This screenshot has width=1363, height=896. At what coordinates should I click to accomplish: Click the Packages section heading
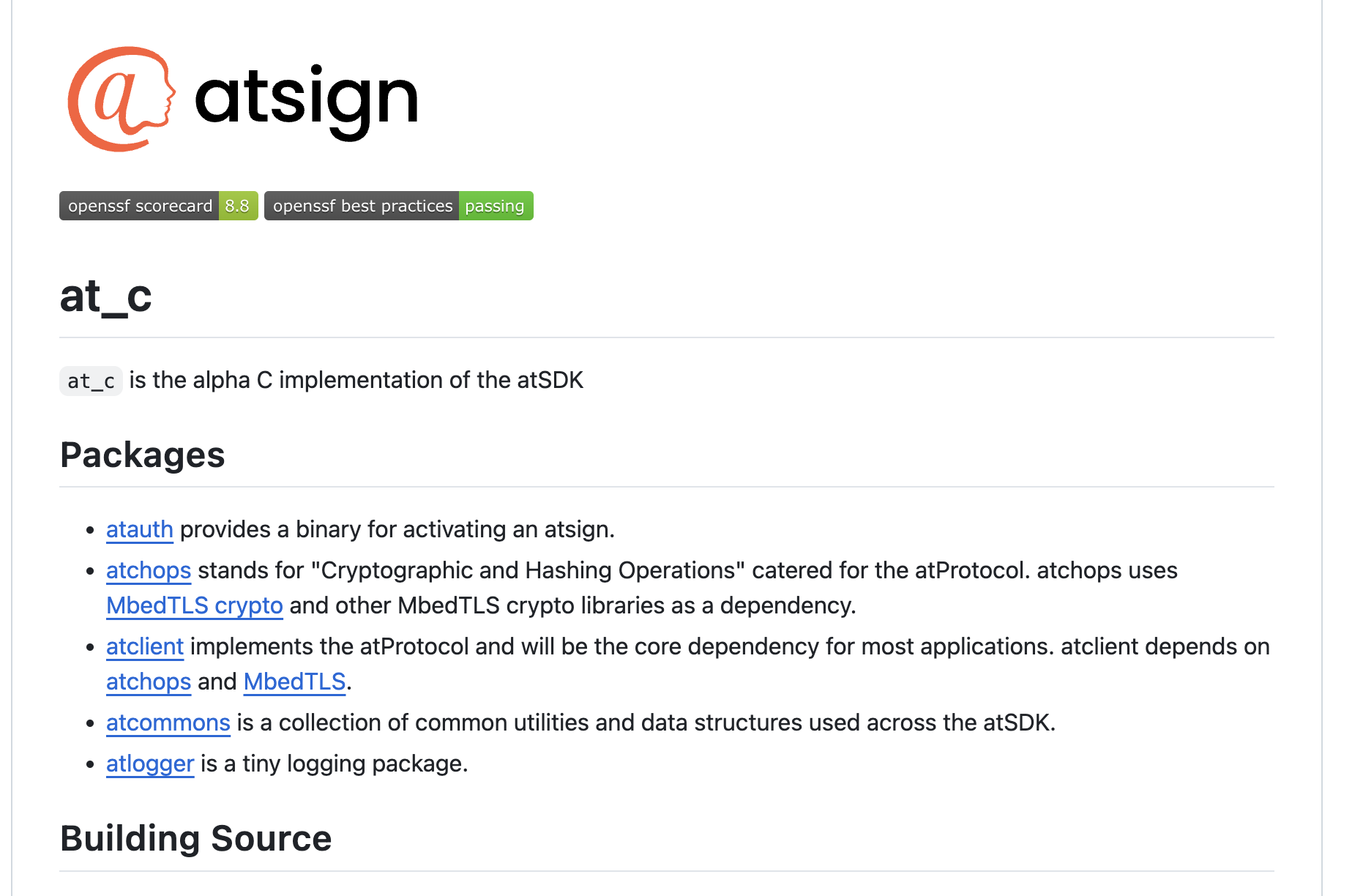pos(143,455)
